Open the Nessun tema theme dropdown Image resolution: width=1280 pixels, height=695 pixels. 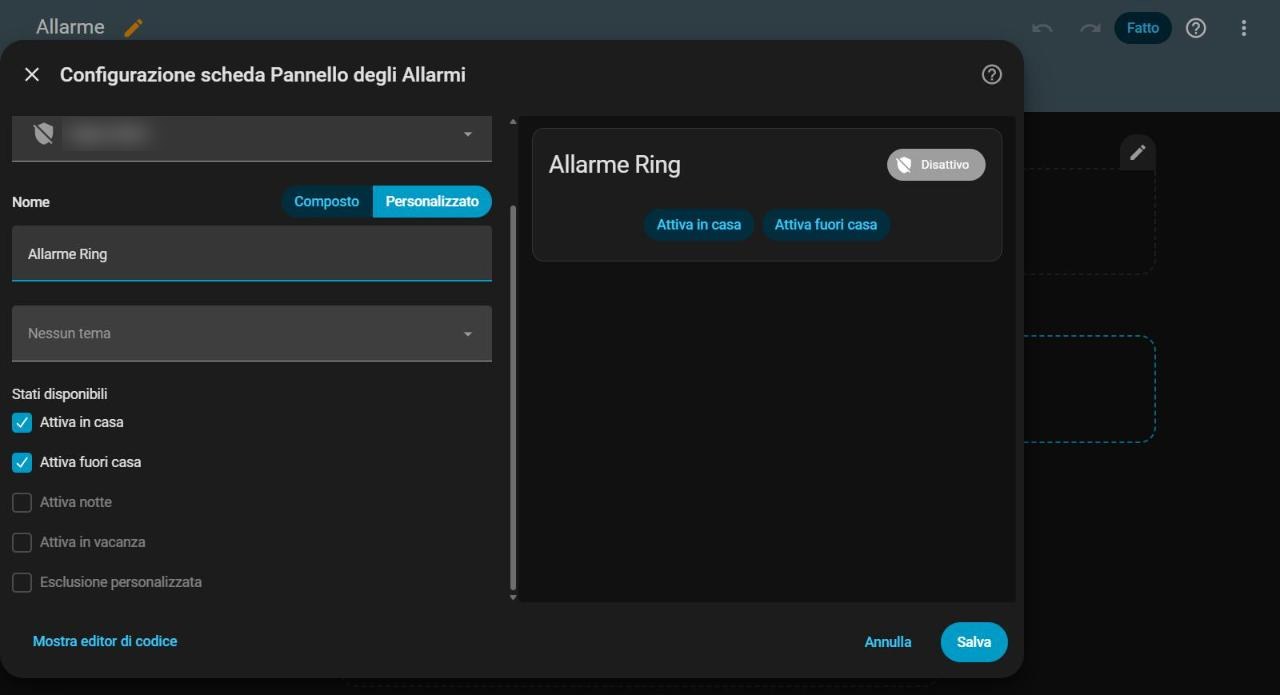click(x=252, y=333)
